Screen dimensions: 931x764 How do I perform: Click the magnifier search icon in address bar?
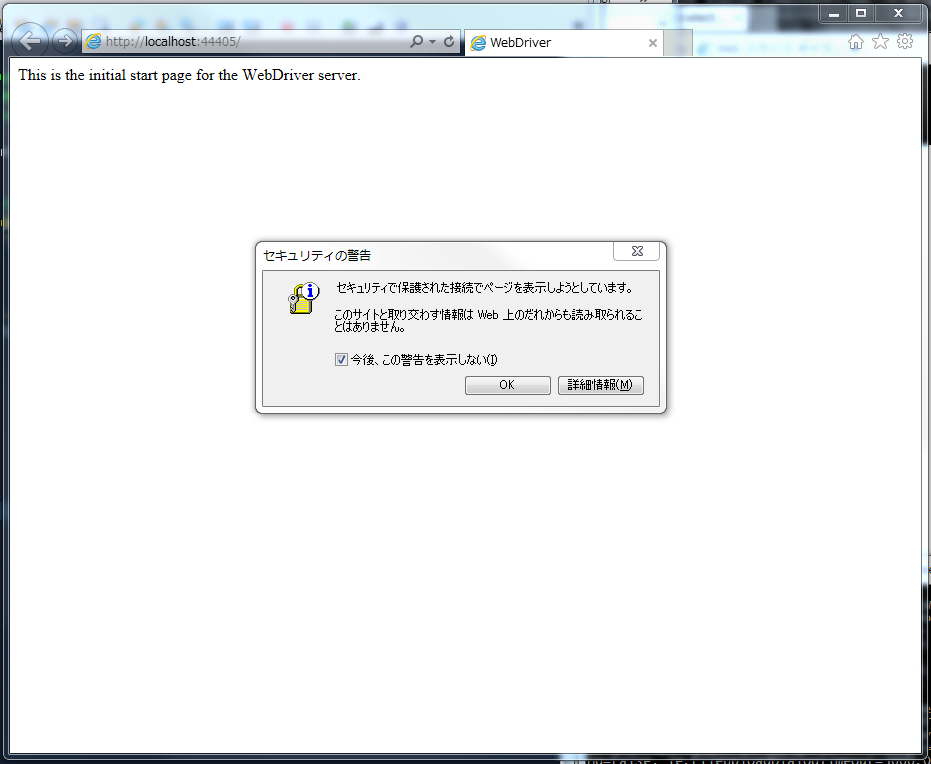pos(417,42)
